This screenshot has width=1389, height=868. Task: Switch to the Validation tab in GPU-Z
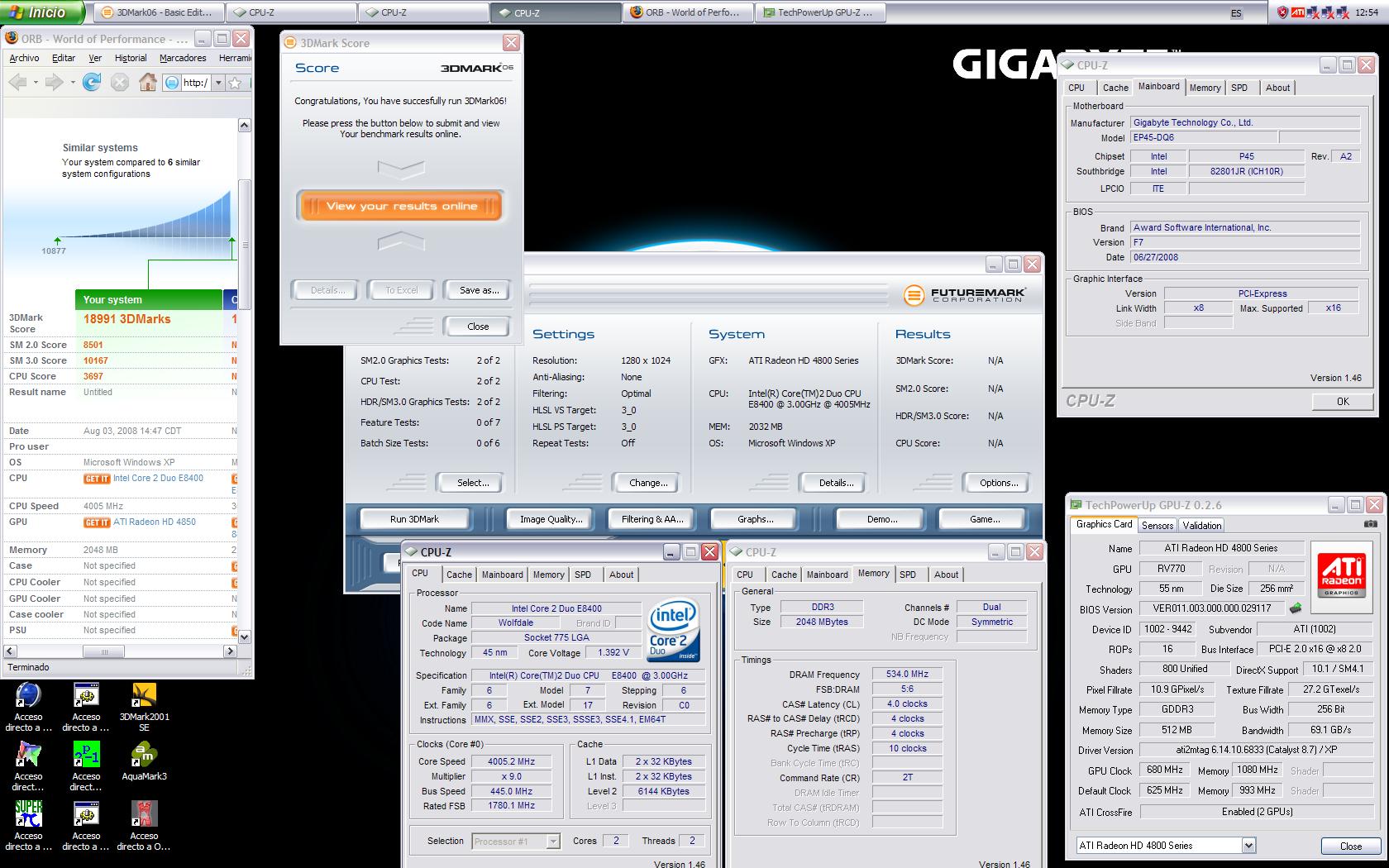point(1201,525)
